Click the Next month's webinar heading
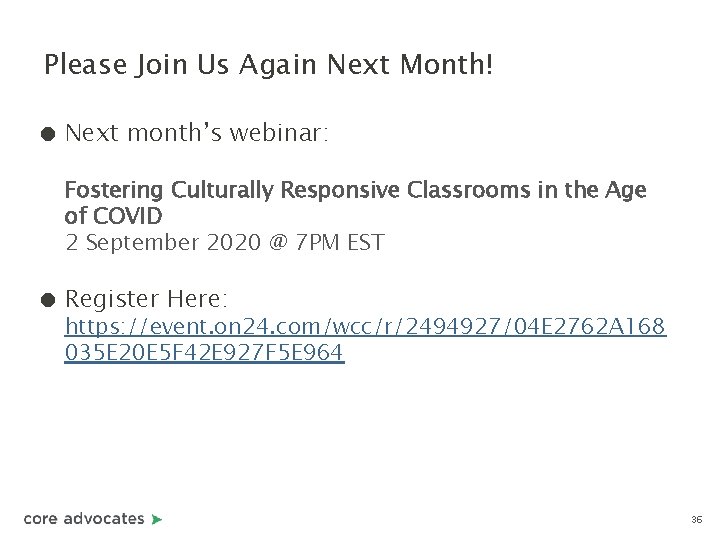720x540 pixels. pos(197,132)
